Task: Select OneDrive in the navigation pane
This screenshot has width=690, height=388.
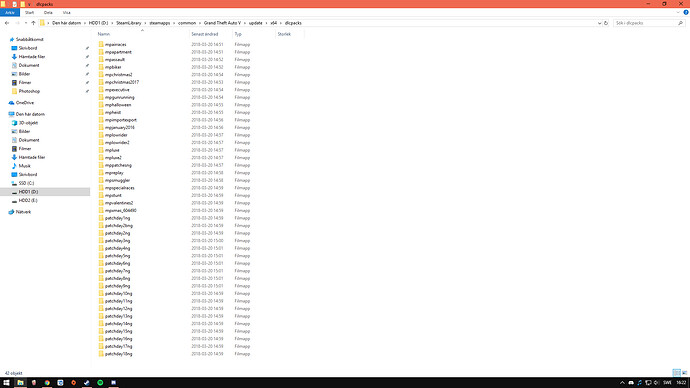Action: [24, 102]
